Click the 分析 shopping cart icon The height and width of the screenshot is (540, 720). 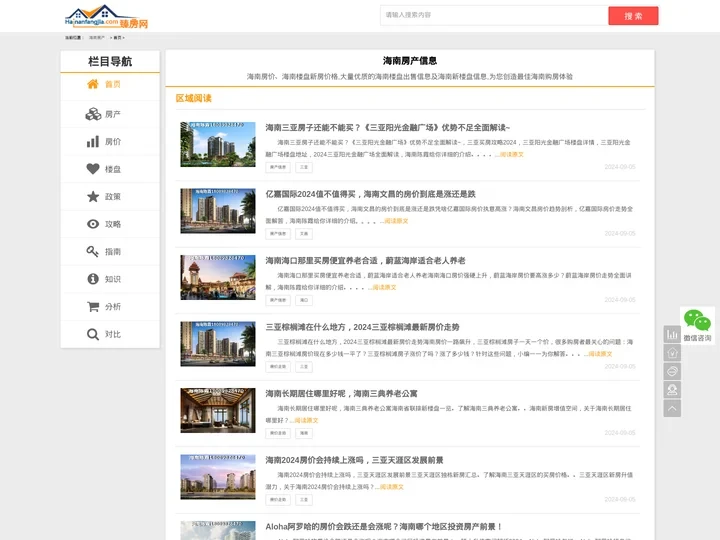[93, 306]
